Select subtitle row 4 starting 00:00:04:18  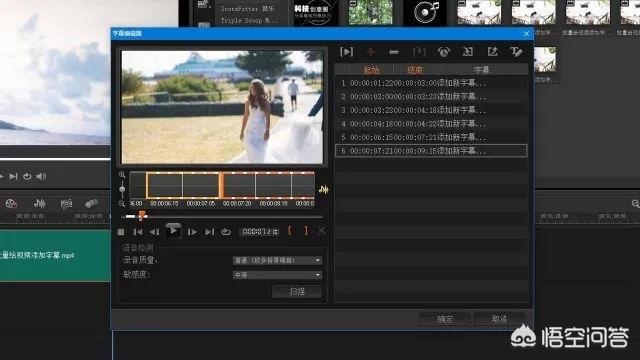(431, 123)
